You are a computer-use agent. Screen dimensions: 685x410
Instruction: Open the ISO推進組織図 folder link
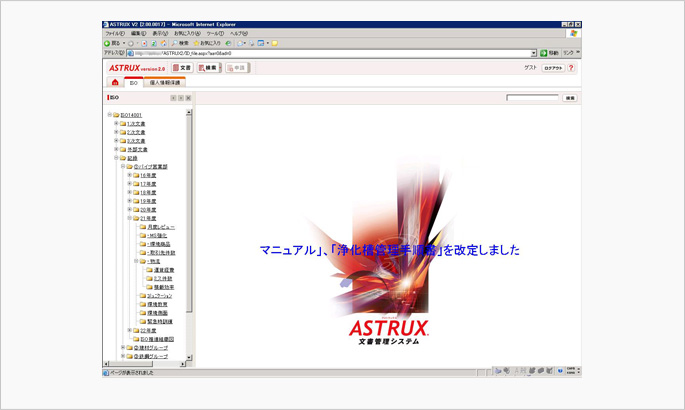tap(157, 339)
